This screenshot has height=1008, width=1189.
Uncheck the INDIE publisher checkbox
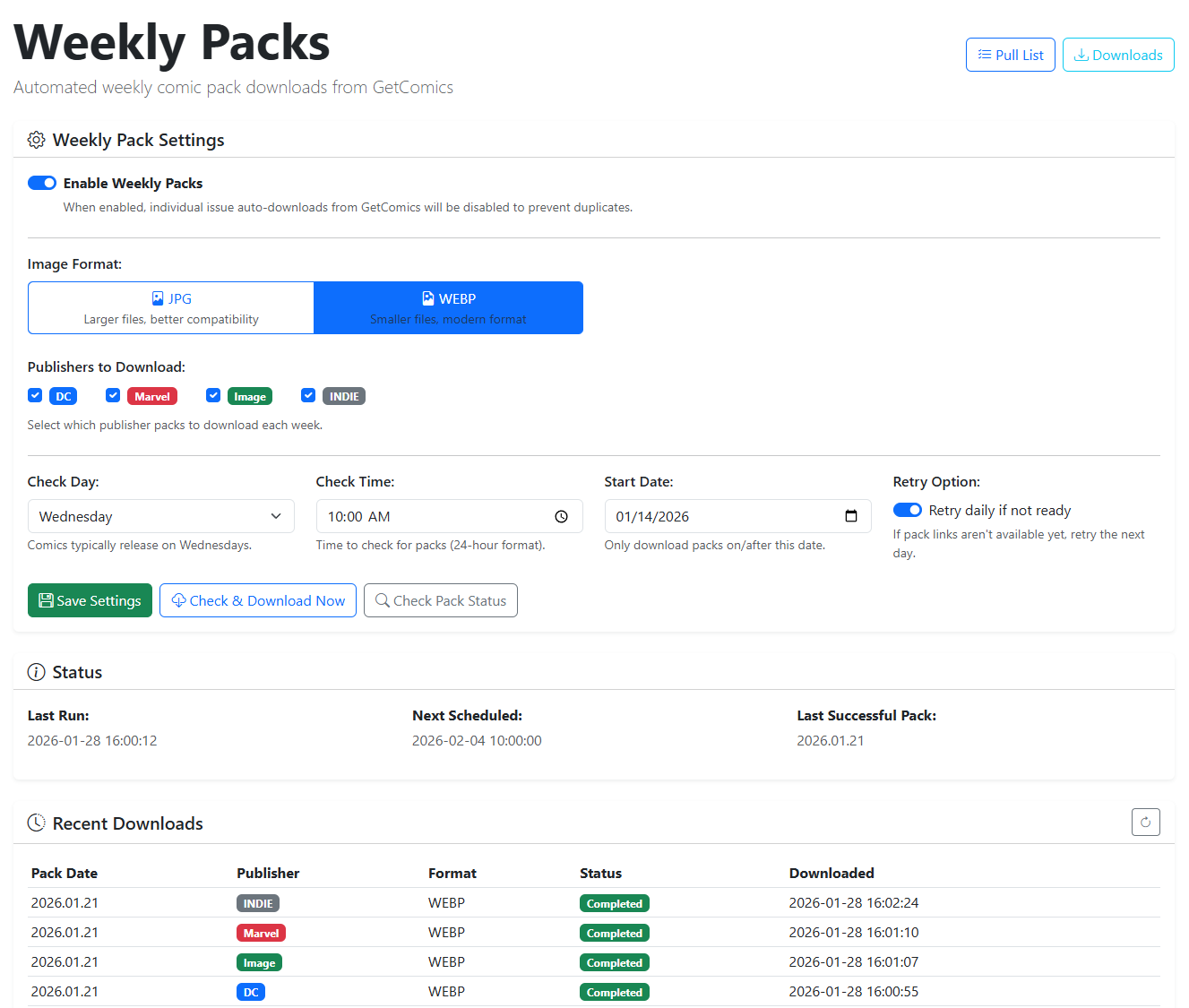point(308,395)
